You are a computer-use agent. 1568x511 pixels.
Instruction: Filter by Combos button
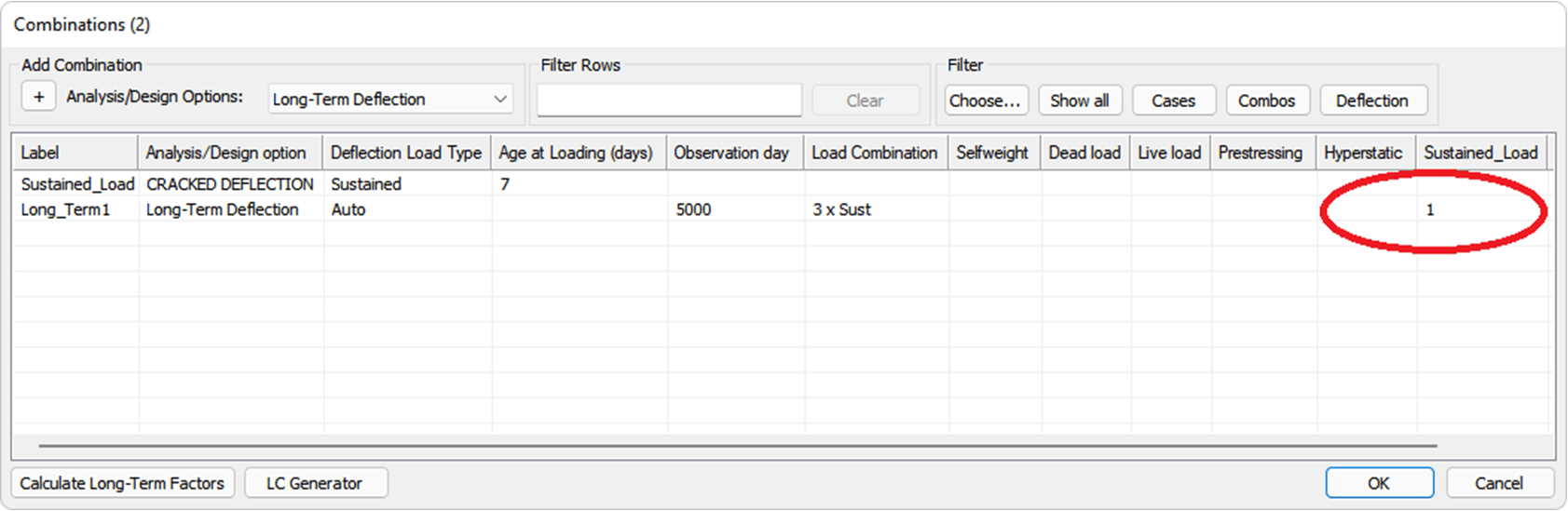pyautogui.click(x=1266, y=101)
